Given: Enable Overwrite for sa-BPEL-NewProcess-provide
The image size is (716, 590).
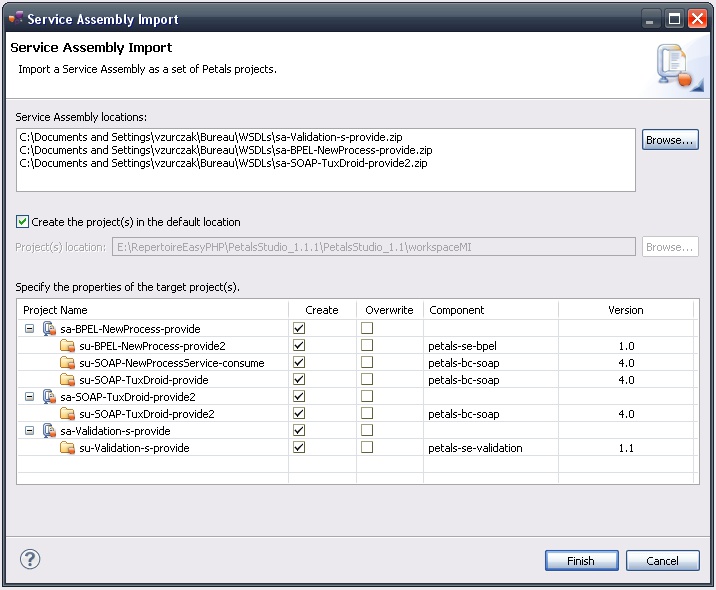Looking at the screenshot, I should (367, 328).
